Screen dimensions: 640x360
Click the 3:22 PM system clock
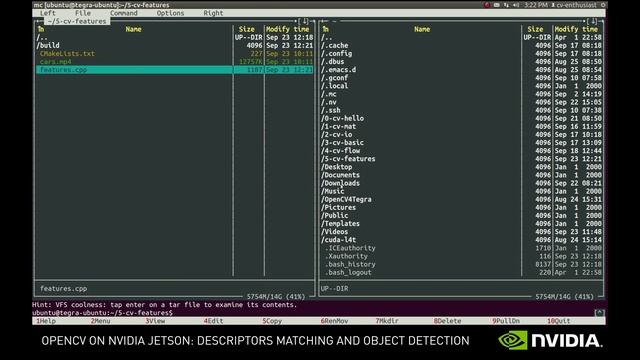click(x=536, y=5)
